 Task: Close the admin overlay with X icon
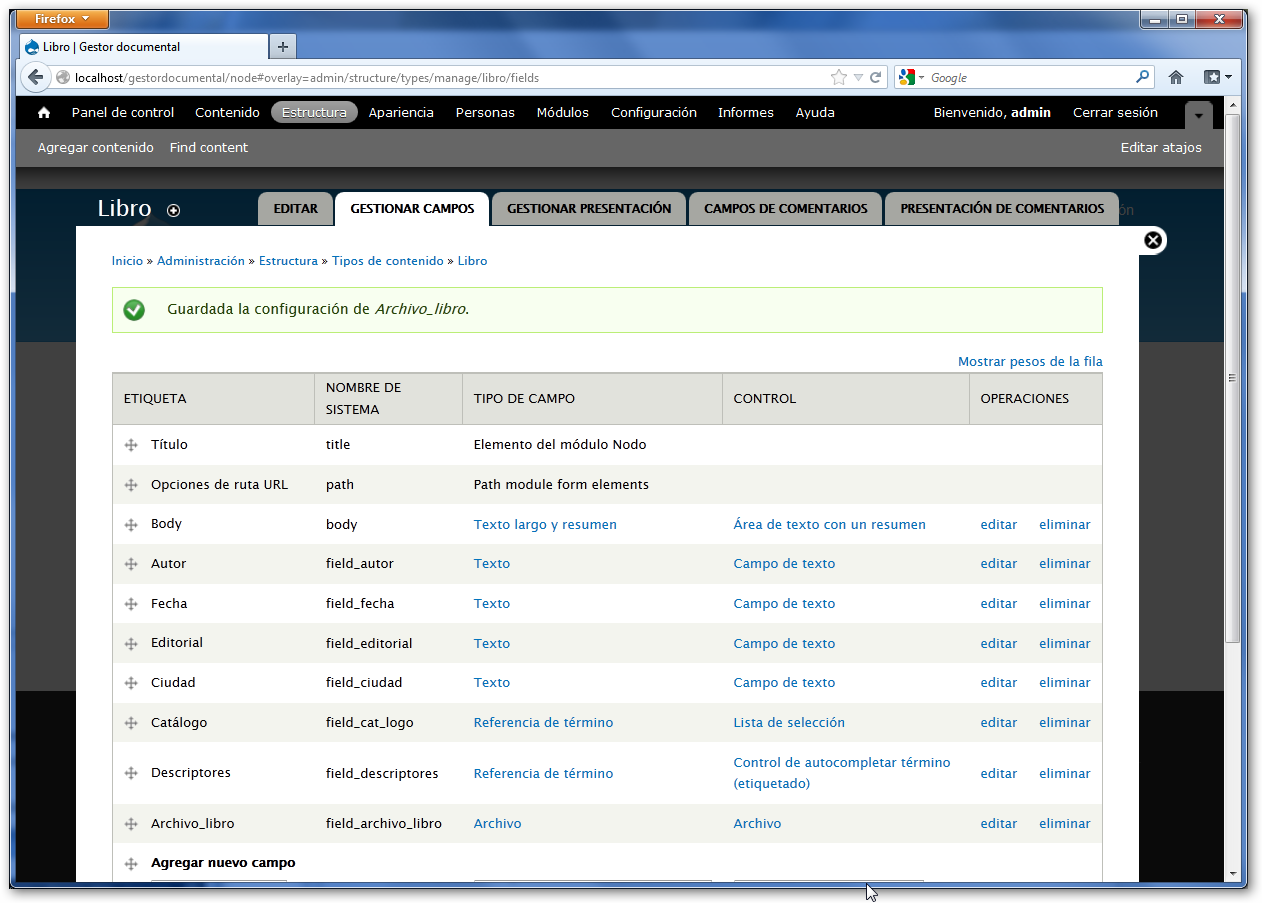click(1152, 240)
